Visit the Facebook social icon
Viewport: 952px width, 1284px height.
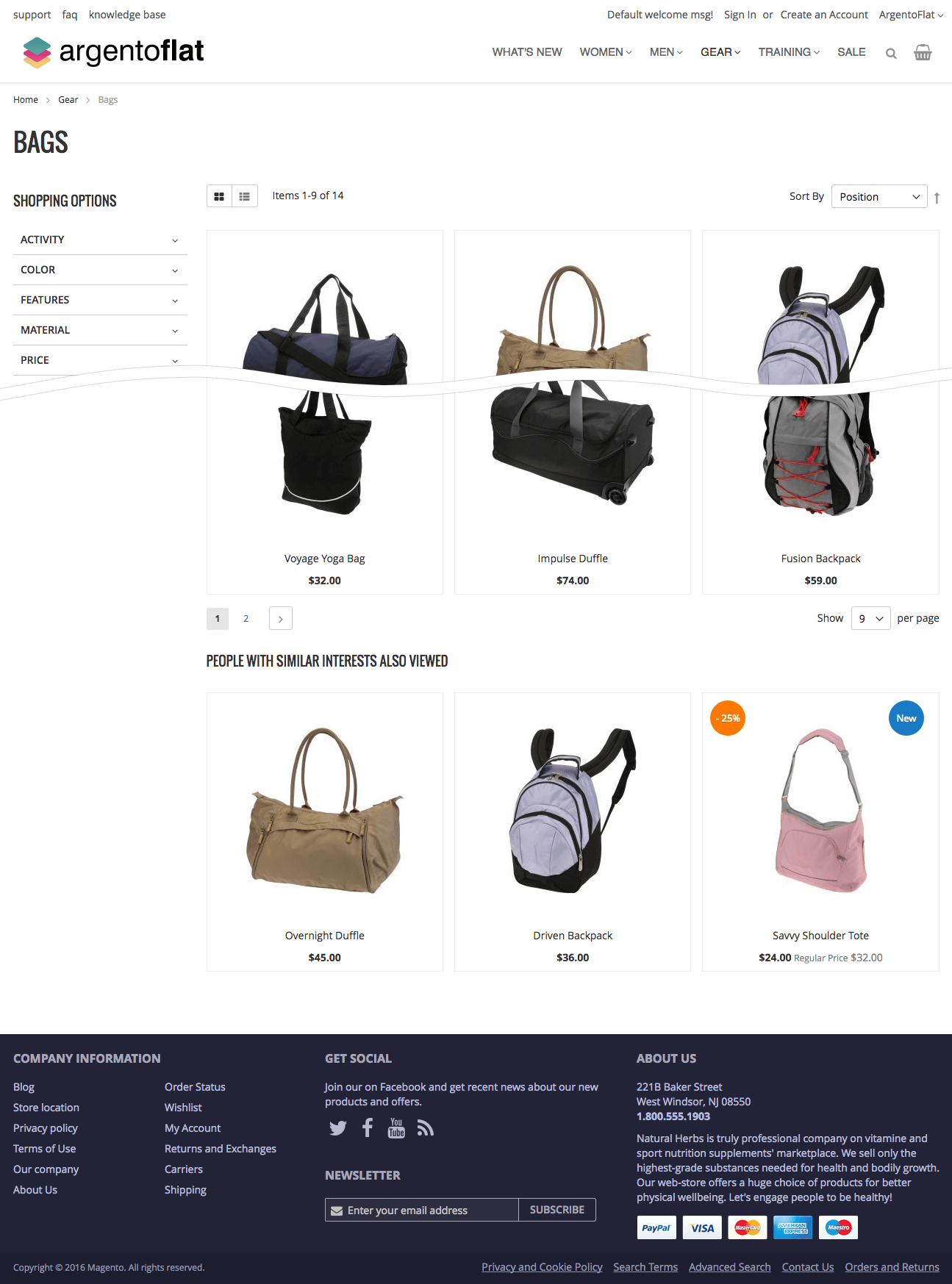[x=368, y=1127]
